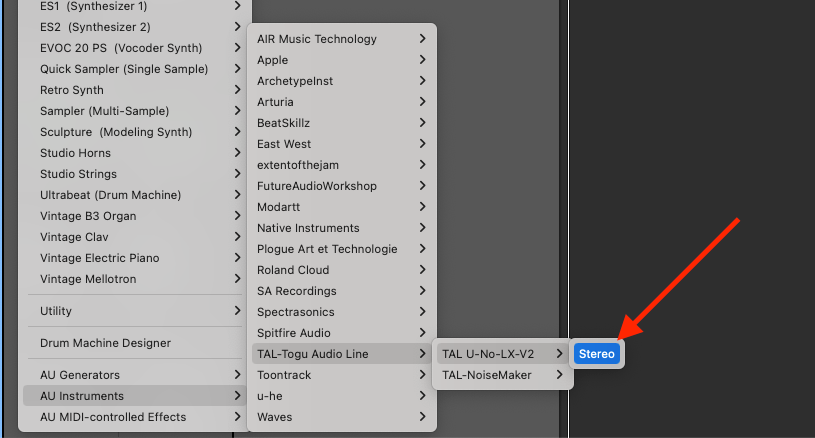Screen dimensions: 815x438
Task: Pick Studio Strings instrument
Action: point(135,174)
